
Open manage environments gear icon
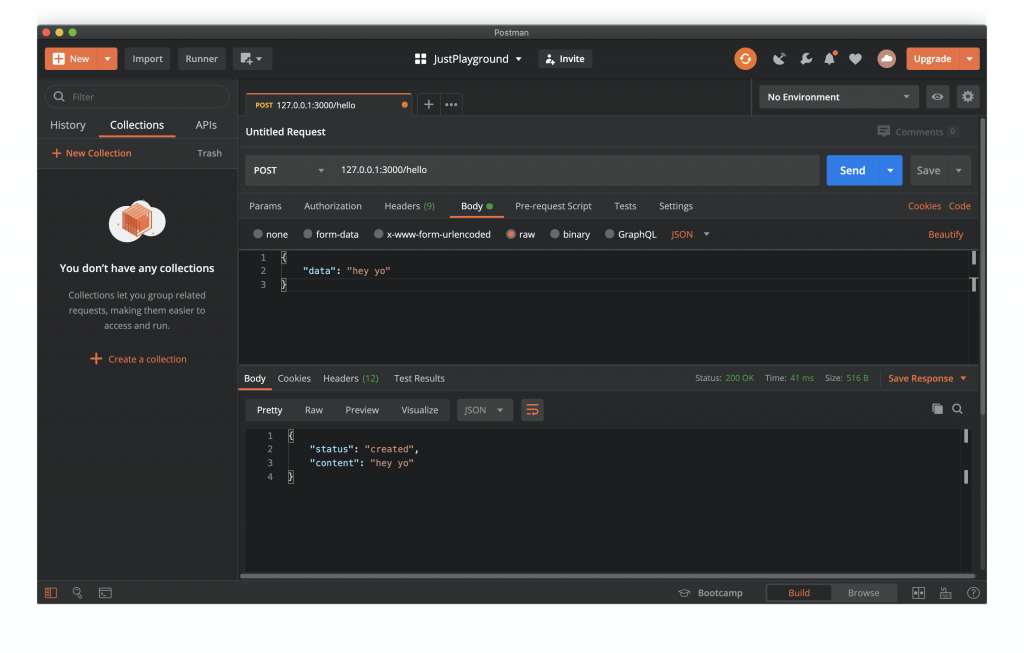[x=968, y=97]
